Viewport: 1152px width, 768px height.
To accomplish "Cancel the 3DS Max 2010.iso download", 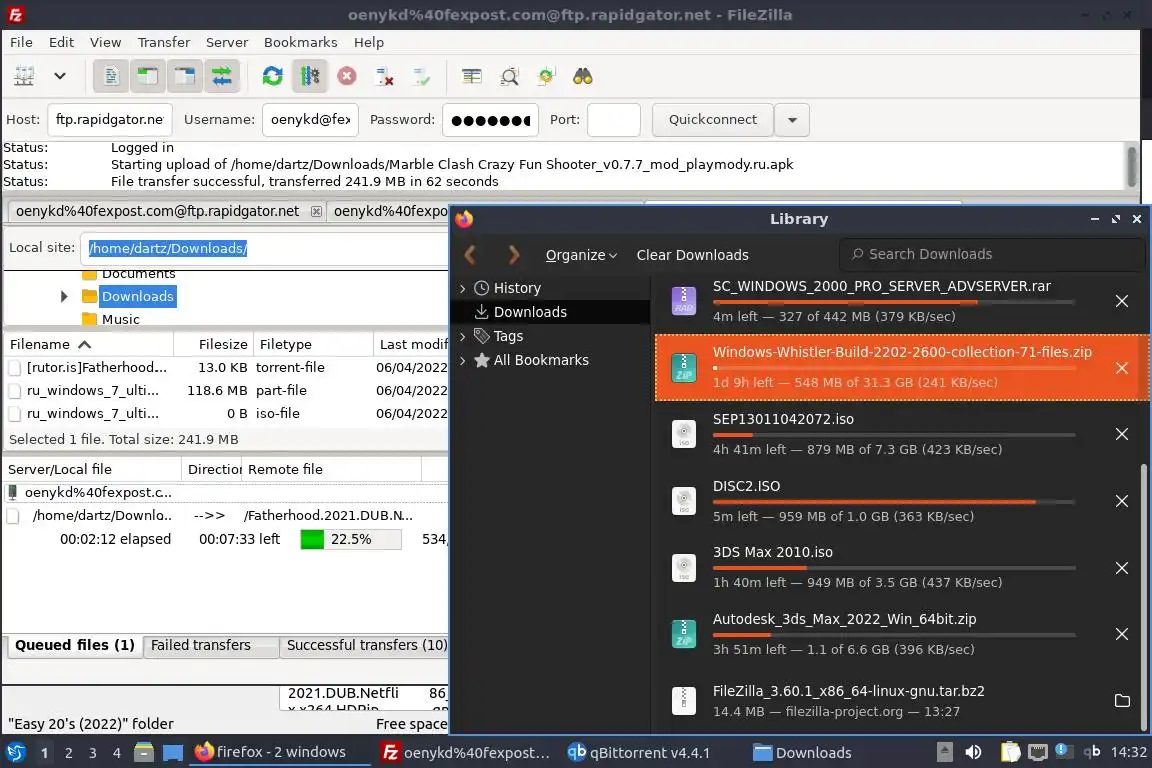I will click(1122, 568).
